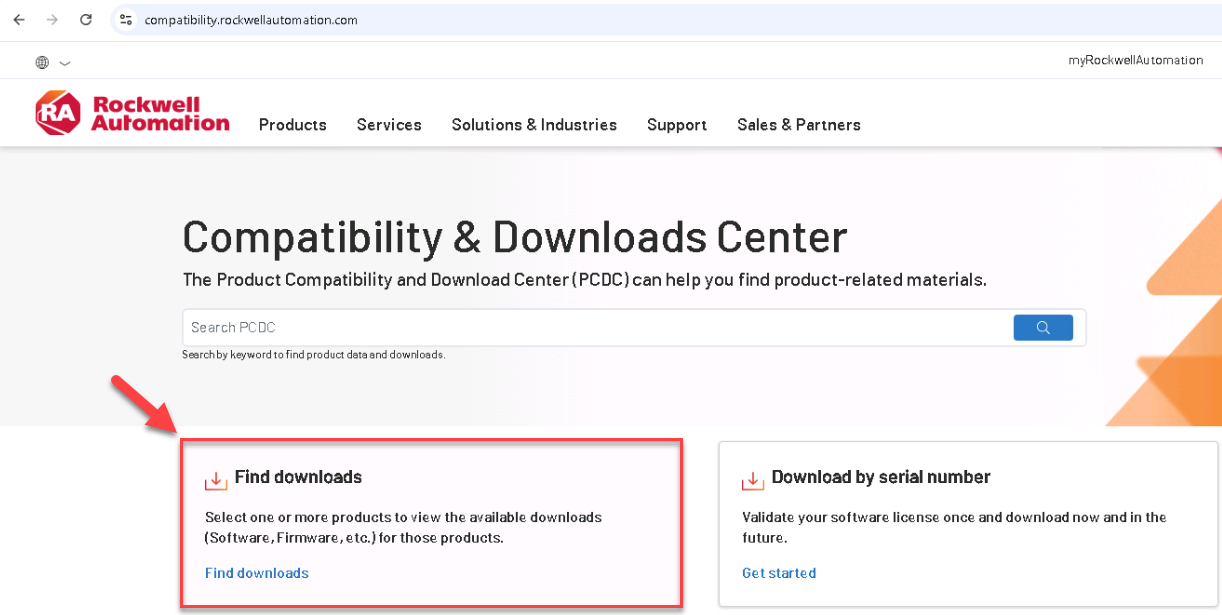Click the 'Search by keyword' hint text

click(x=313, y=355)
